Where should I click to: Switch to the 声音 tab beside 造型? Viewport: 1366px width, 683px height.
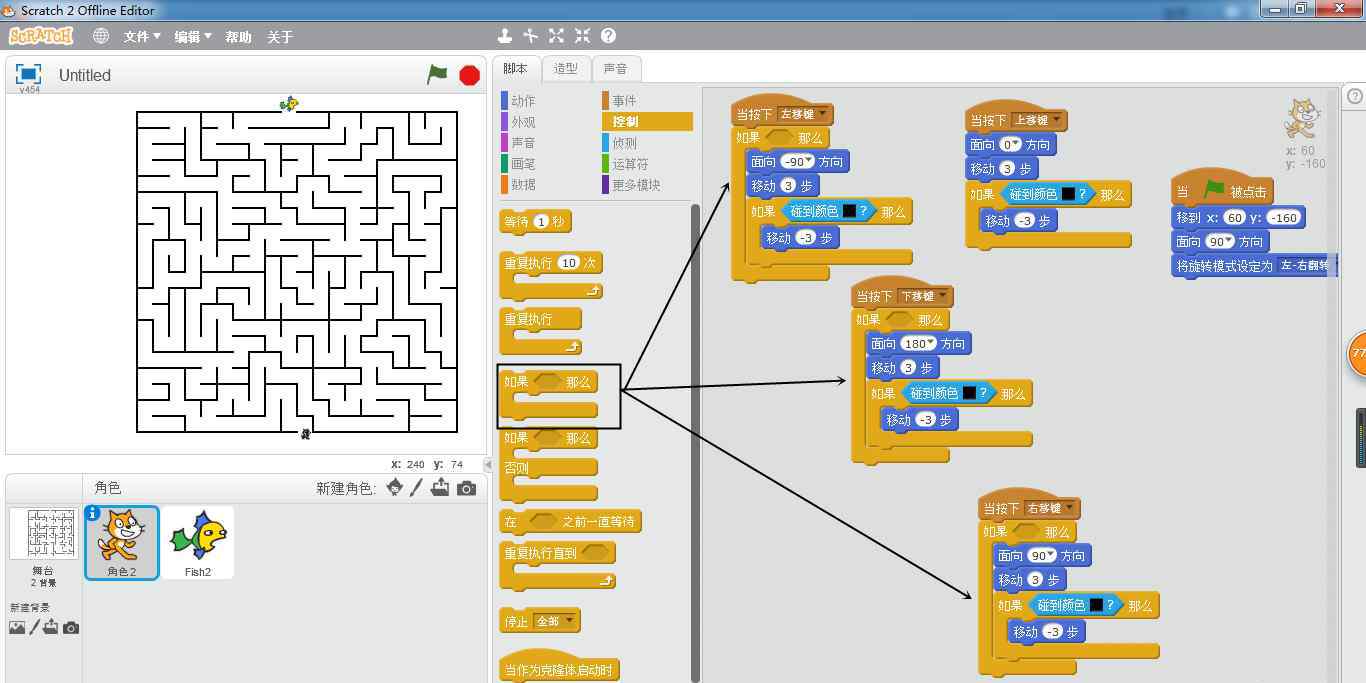[615, 68]
